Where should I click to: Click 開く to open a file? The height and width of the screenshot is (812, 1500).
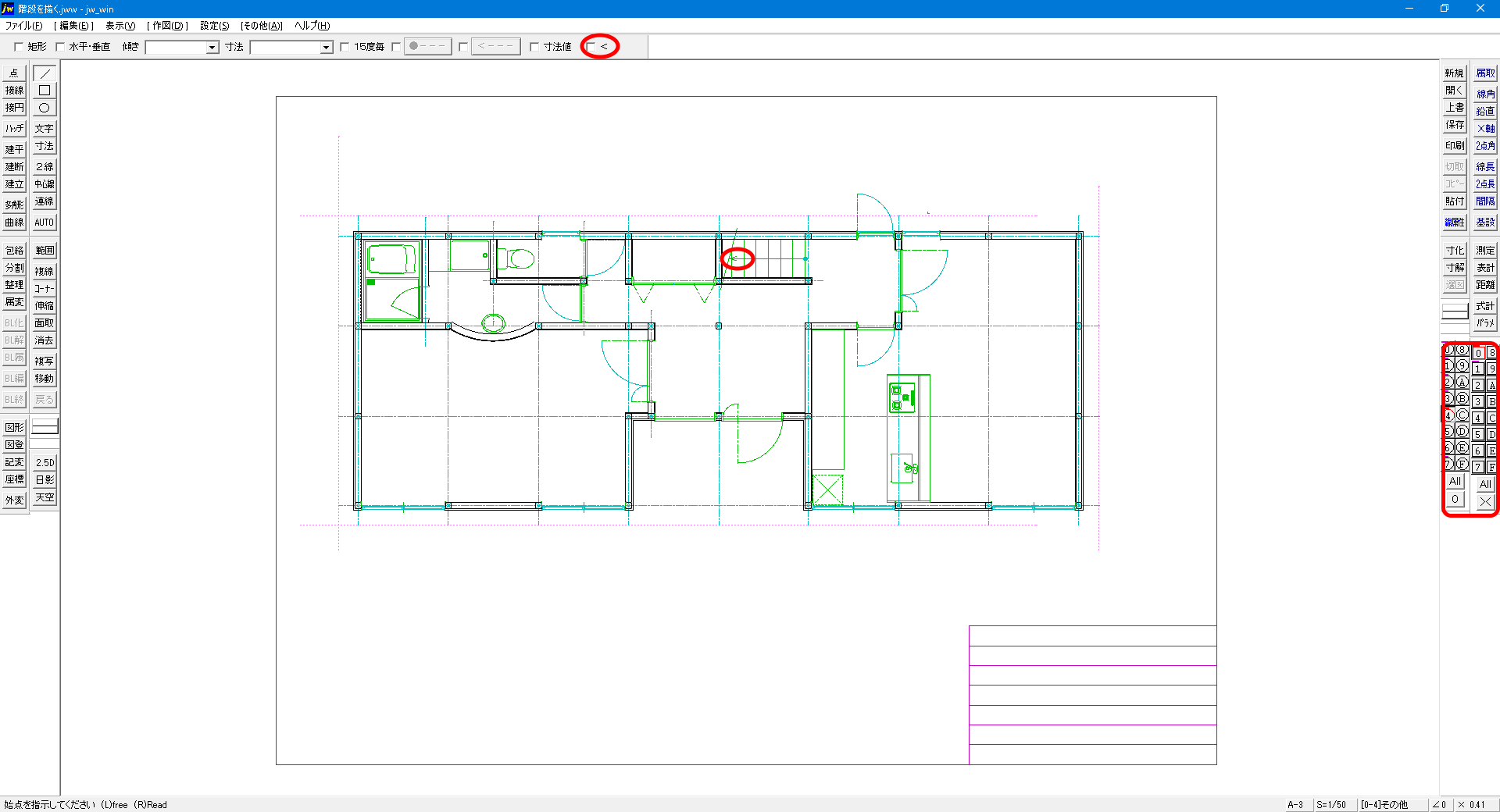tap(1454, 91)
